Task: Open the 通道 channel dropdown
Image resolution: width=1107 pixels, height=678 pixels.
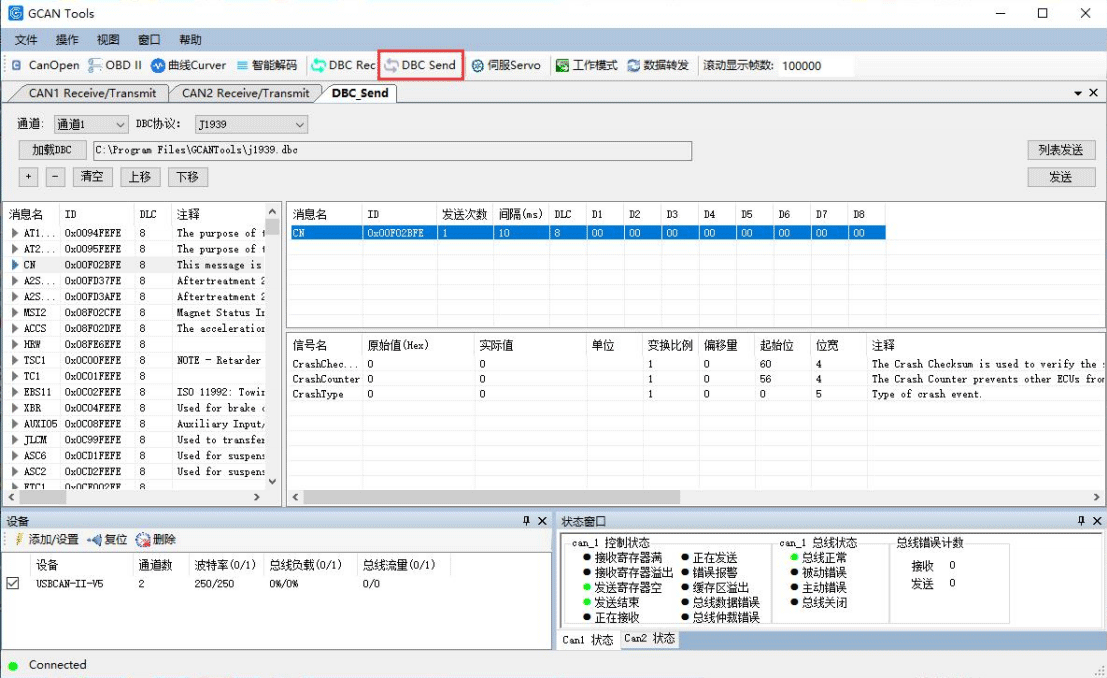Action: (x=91, y=125)
